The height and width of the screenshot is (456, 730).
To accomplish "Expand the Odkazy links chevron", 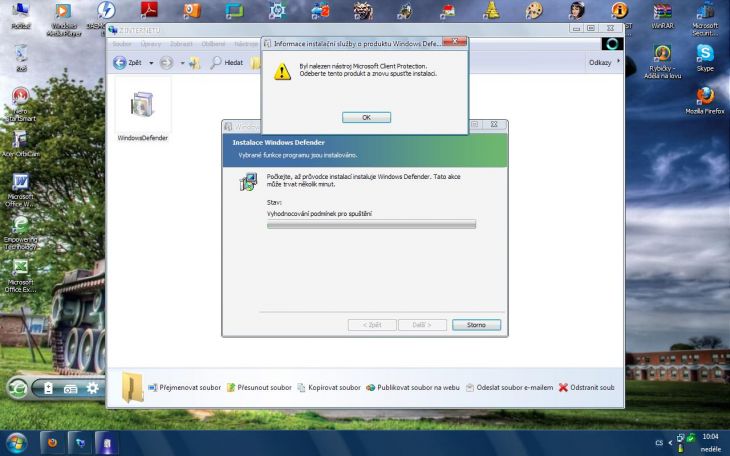I will pyautogui.click(x=618, y=61).
